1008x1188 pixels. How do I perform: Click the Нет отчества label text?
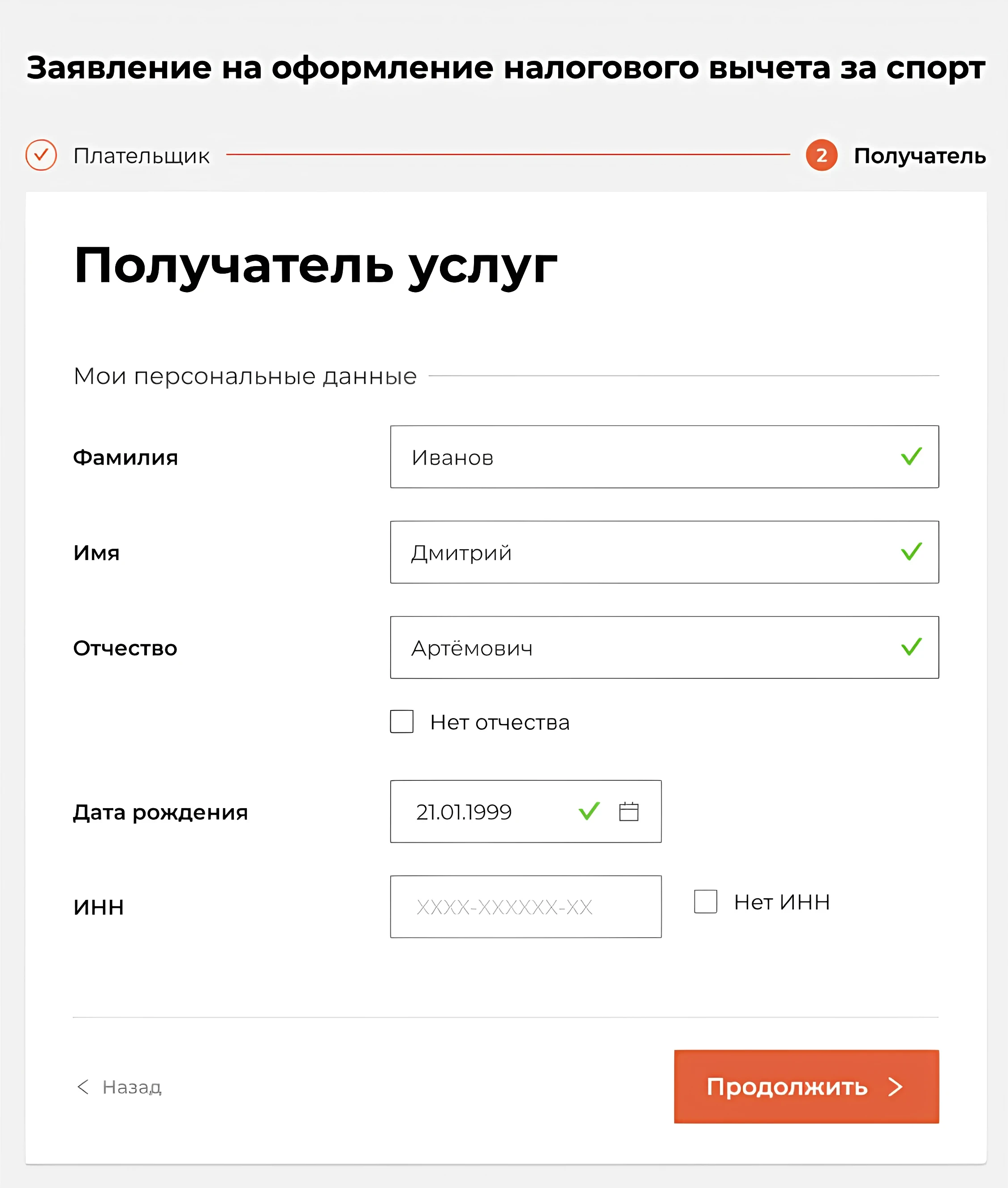[500, 722]
